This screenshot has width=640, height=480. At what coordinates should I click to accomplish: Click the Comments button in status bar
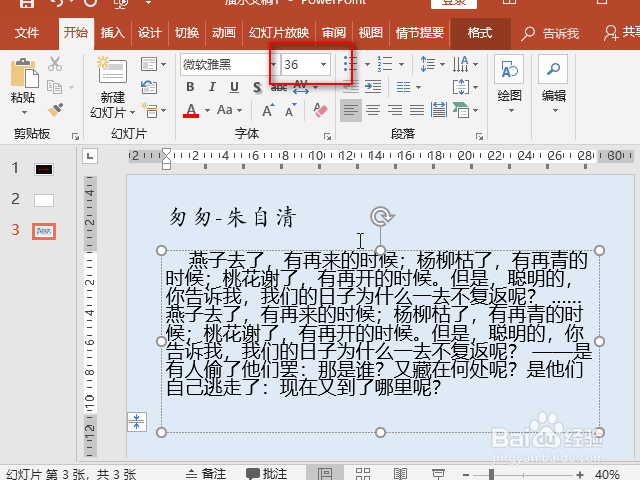coord(267,473)
